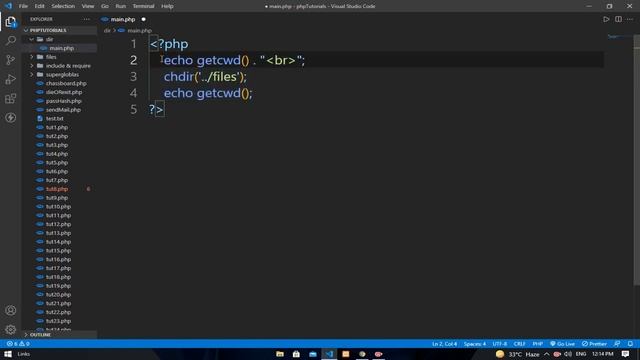
Task: Open Windows Start button
Action: [x=8, y=354]
